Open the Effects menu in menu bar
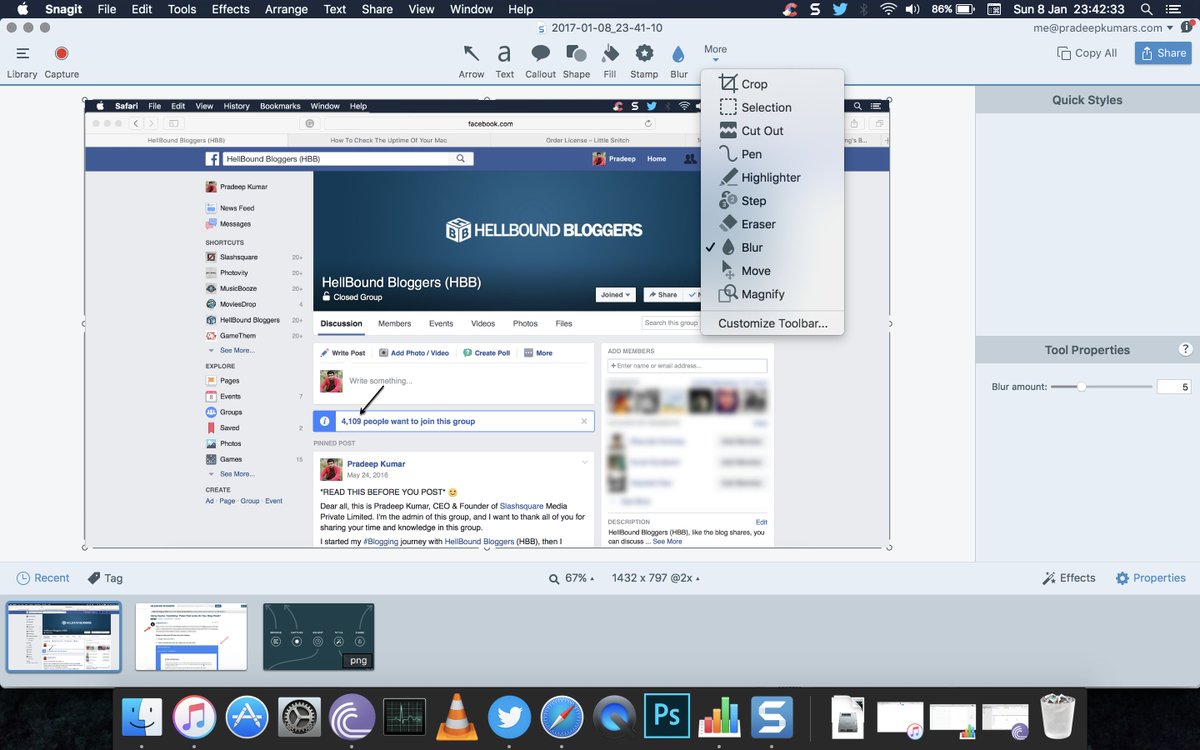Screen dimensions: 1200x750 click(x=230, y=9)
